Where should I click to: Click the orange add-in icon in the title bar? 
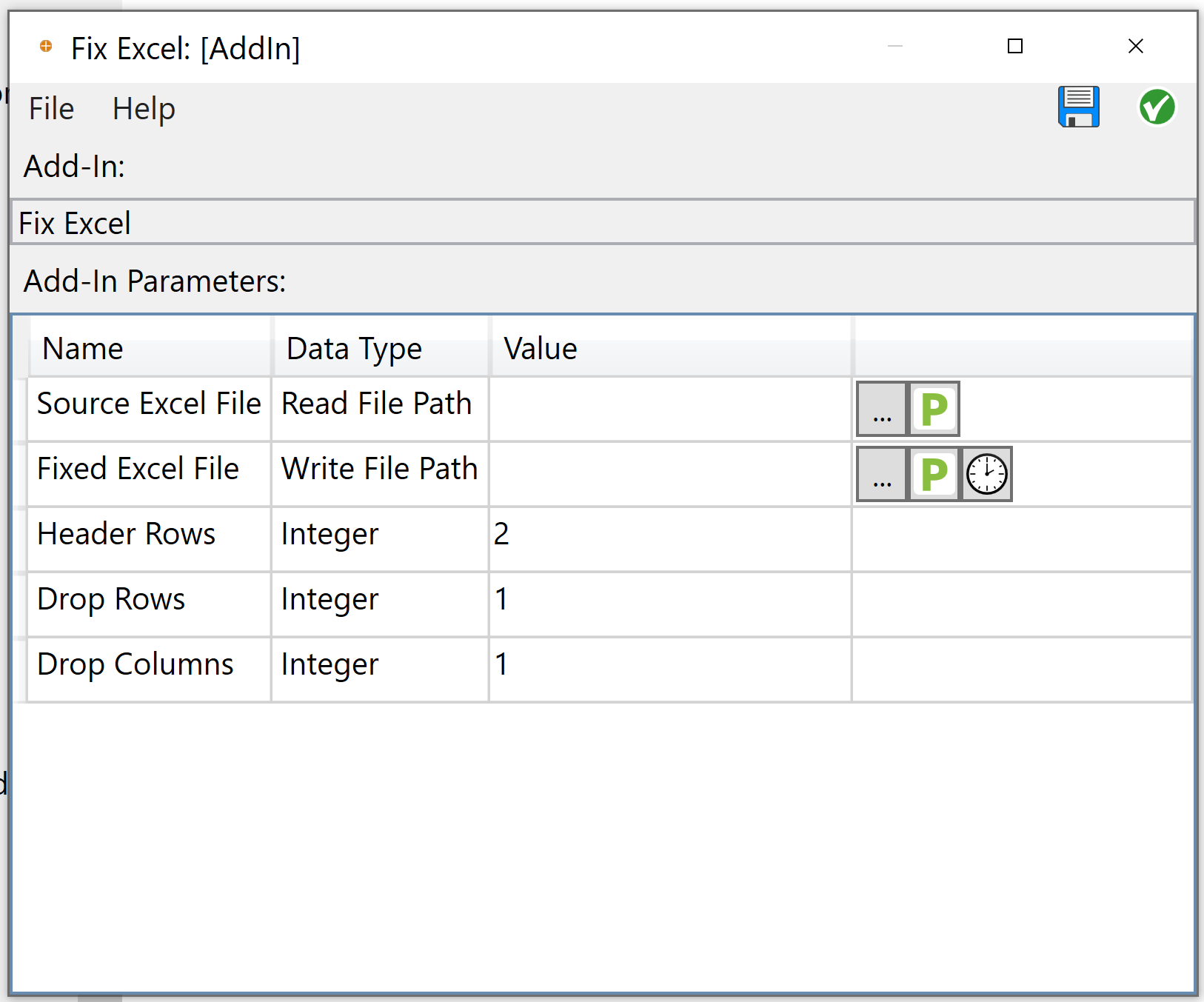[x=47, y=47]
